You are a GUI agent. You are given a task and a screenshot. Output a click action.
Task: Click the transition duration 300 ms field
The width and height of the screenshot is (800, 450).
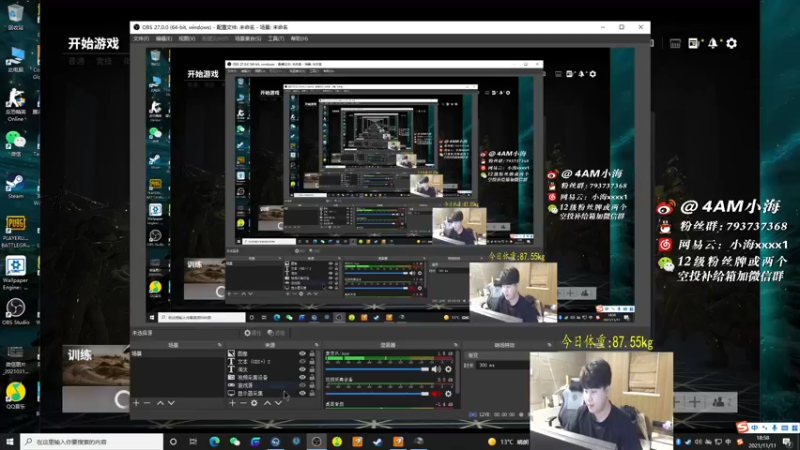click(503, 365)
